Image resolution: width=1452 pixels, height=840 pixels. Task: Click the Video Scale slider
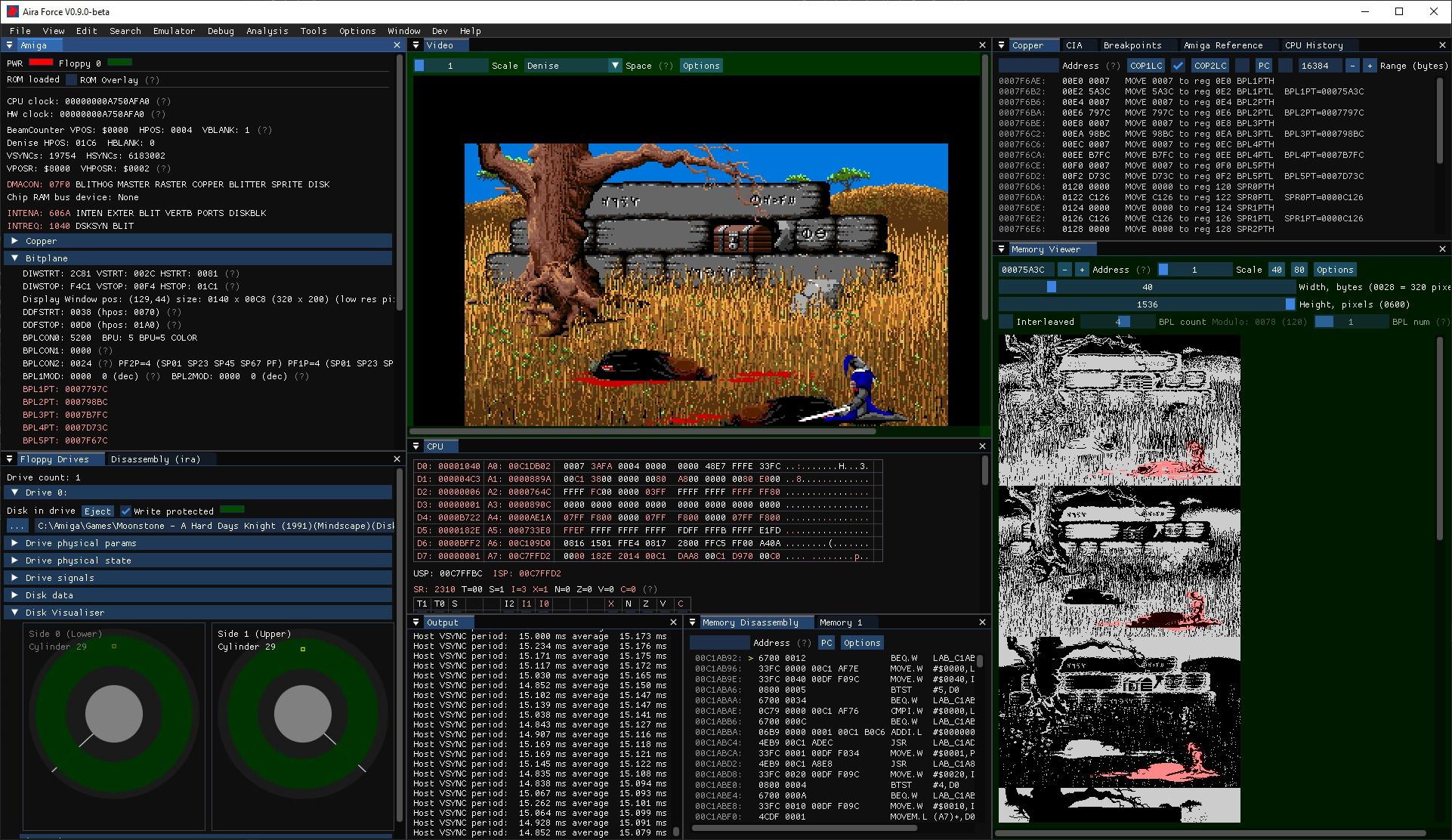[451, 66]
